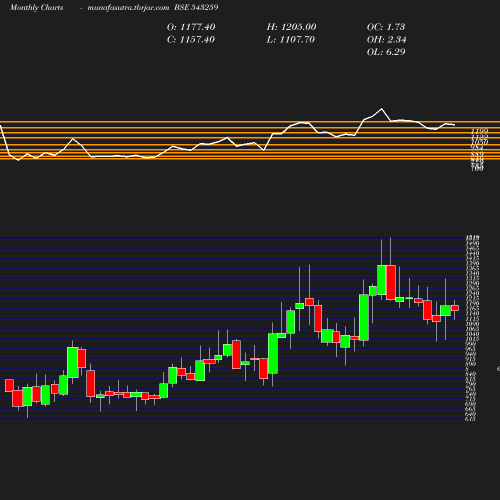Click the "BSE 543259" symbol label
The height and width of the screenshot is (500, 500).
[196, 7]
